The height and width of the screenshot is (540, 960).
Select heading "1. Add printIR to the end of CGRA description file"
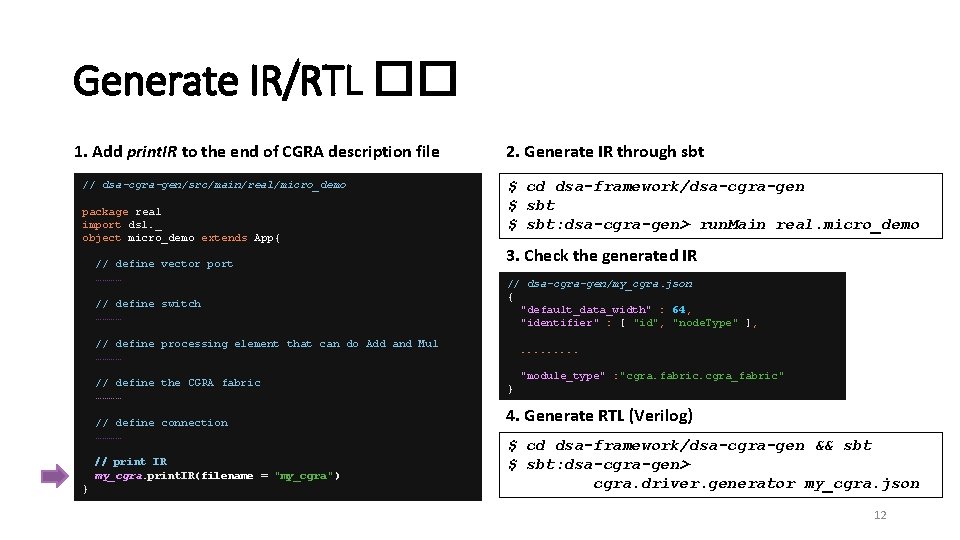point(257,152)
